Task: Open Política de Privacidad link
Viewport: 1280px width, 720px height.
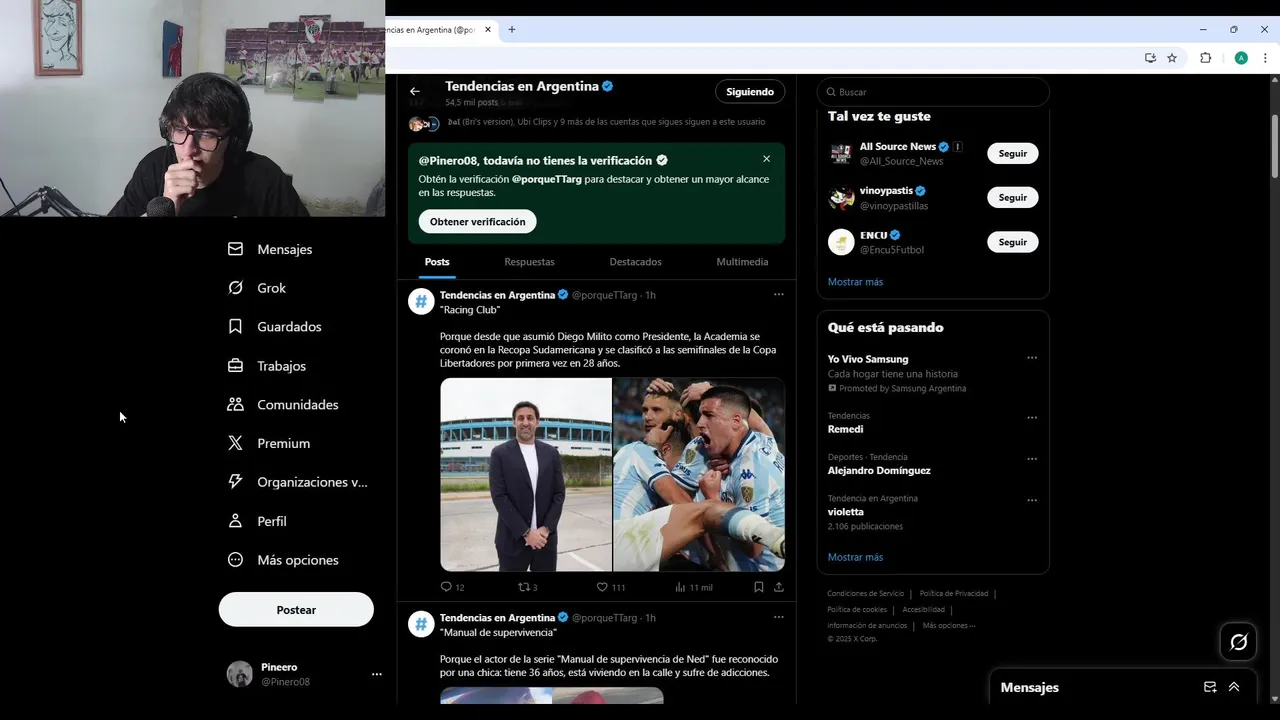Action: pos(953,593)
